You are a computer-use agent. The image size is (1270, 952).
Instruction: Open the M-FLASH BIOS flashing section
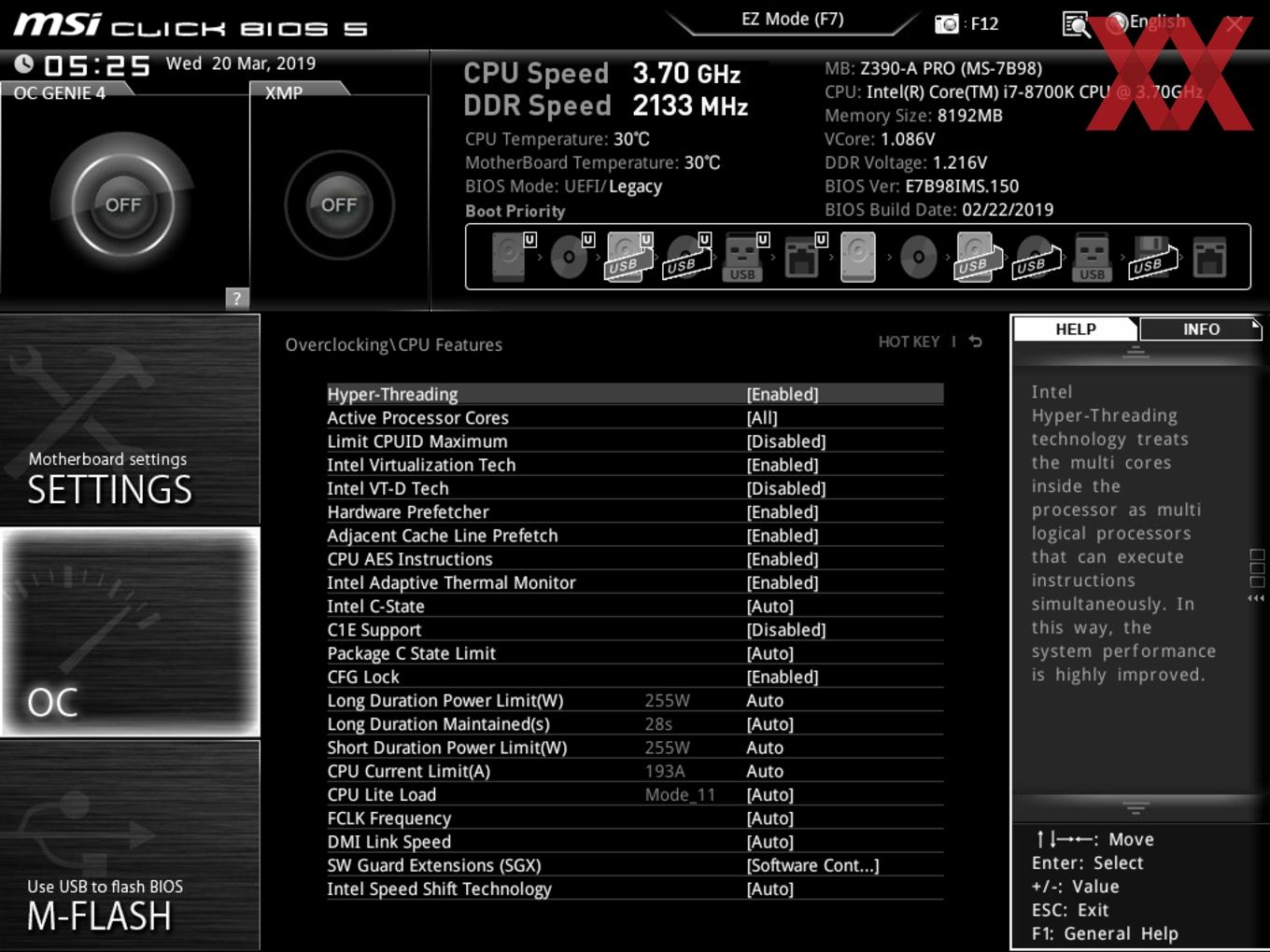(130, 846)
